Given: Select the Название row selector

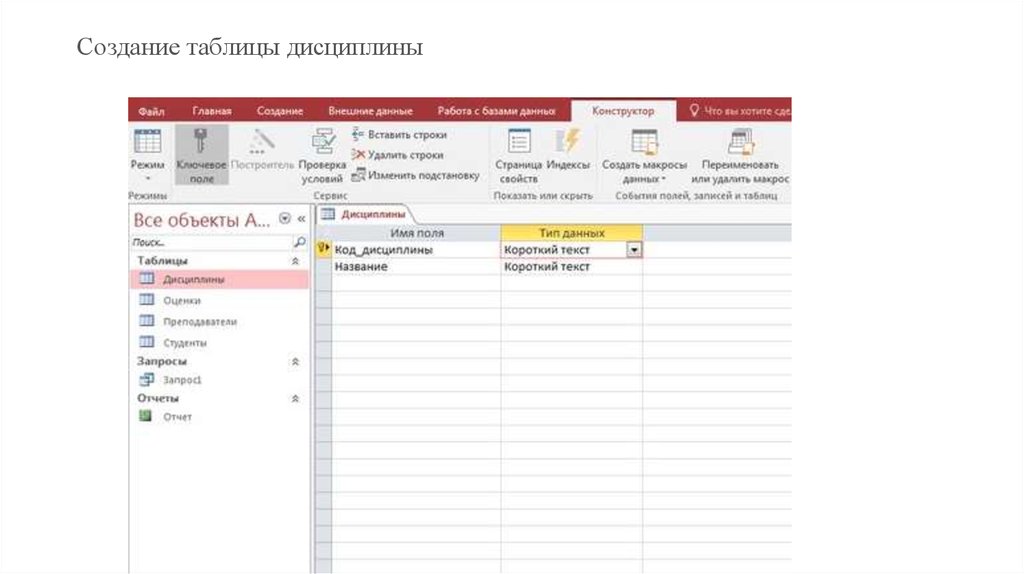Looking at the screenshot, I should pyautogui.click(x=323, y=266).
